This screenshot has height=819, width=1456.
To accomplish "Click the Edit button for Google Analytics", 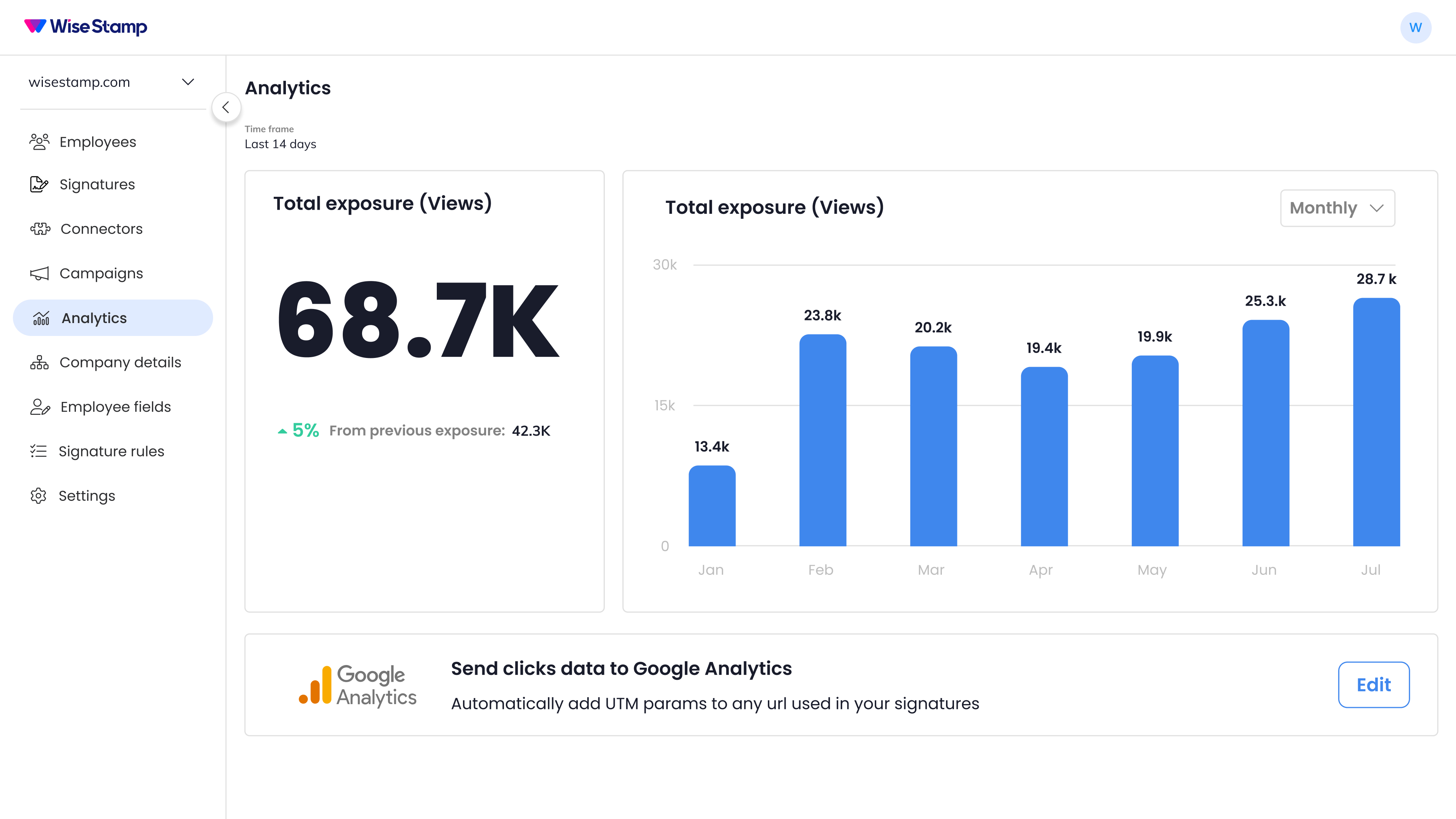I will pyautogui.click(x=1373, y=684).
